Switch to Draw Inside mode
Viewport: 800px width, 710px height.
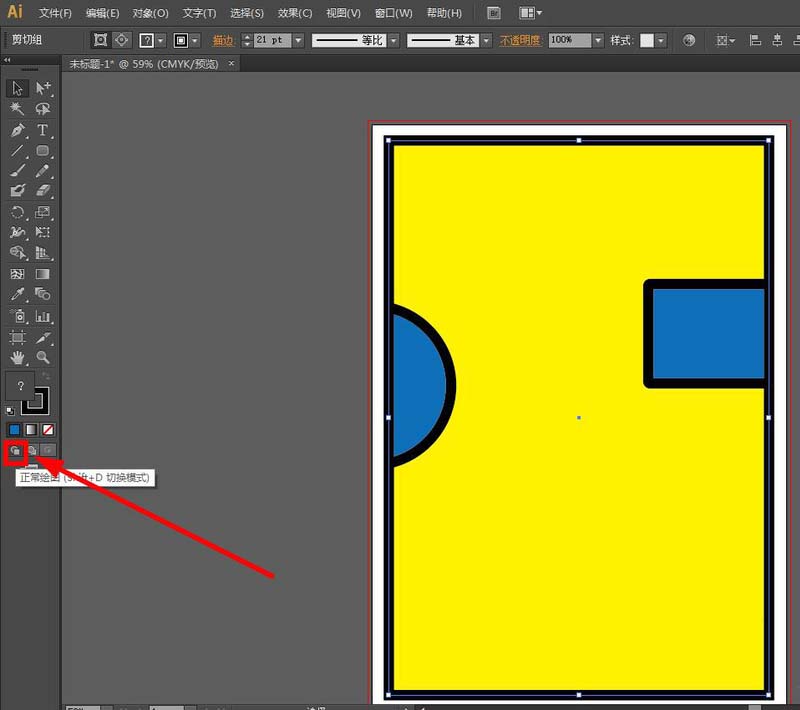click(48, 450)
